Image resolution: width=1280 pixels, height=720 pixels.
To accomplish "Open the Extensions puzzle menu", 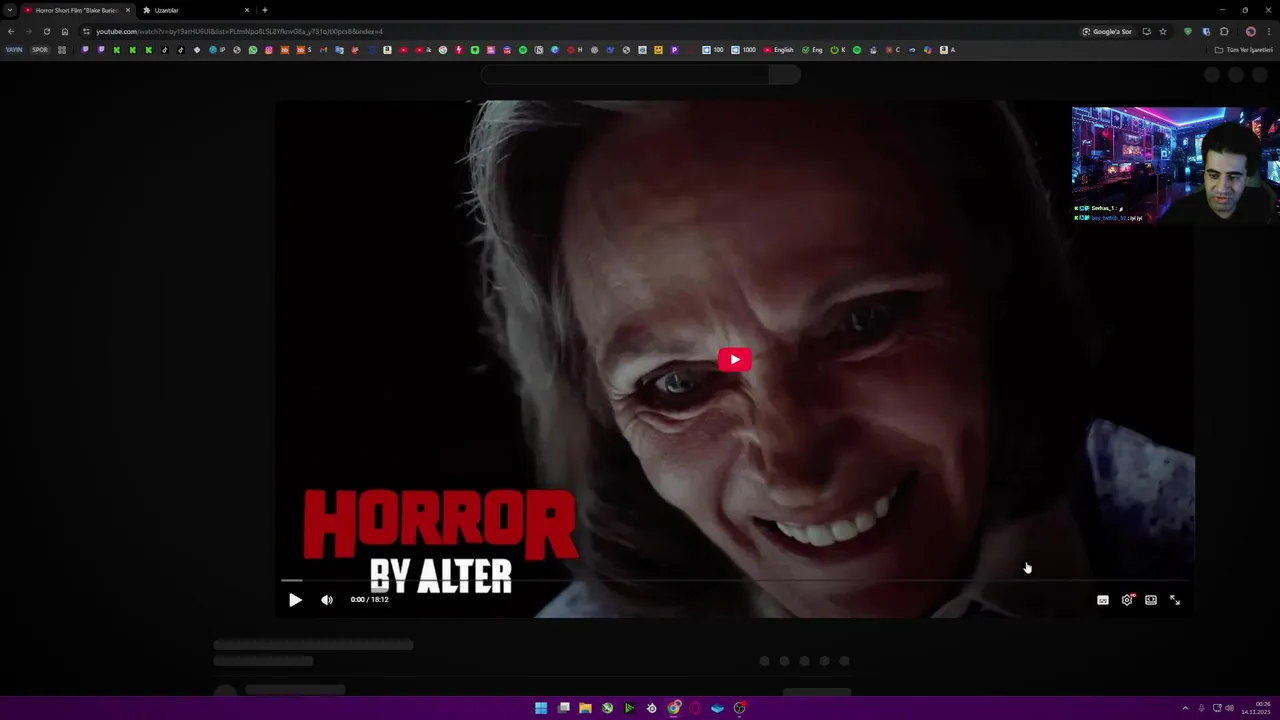I will click(1224, 31).
